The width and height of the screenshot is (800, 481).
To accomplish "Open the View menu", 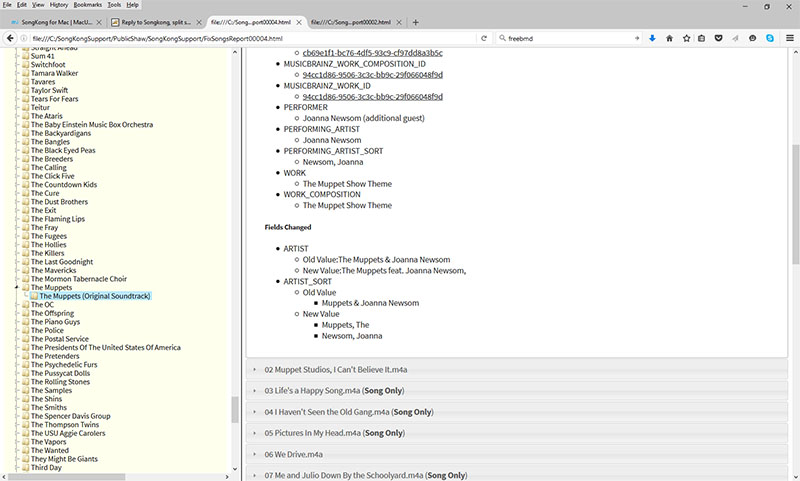I will point(38,5).
